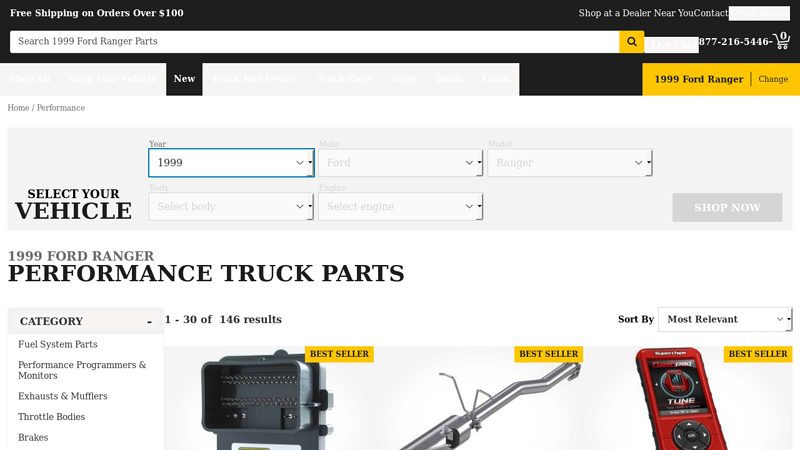Click Shop at a Dealer Near You

pyautogui.click(x=636, y=13)
